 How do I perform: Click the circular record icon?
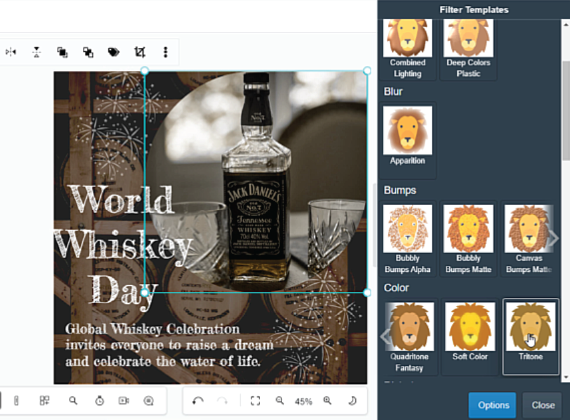coord(149,401)
